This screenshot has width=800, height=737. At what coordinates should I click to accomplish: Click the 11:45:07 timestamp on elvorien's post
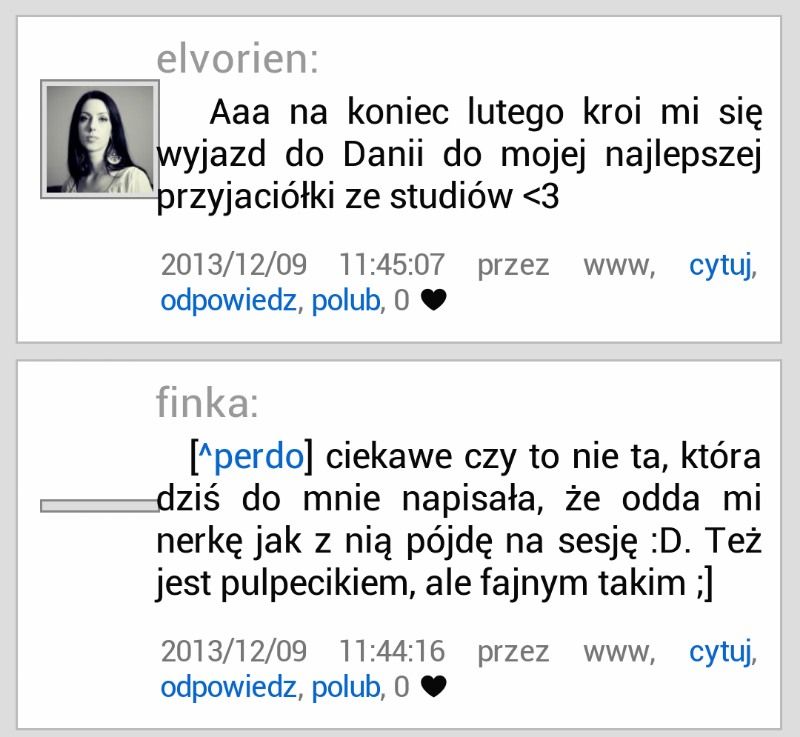[392, 265]
